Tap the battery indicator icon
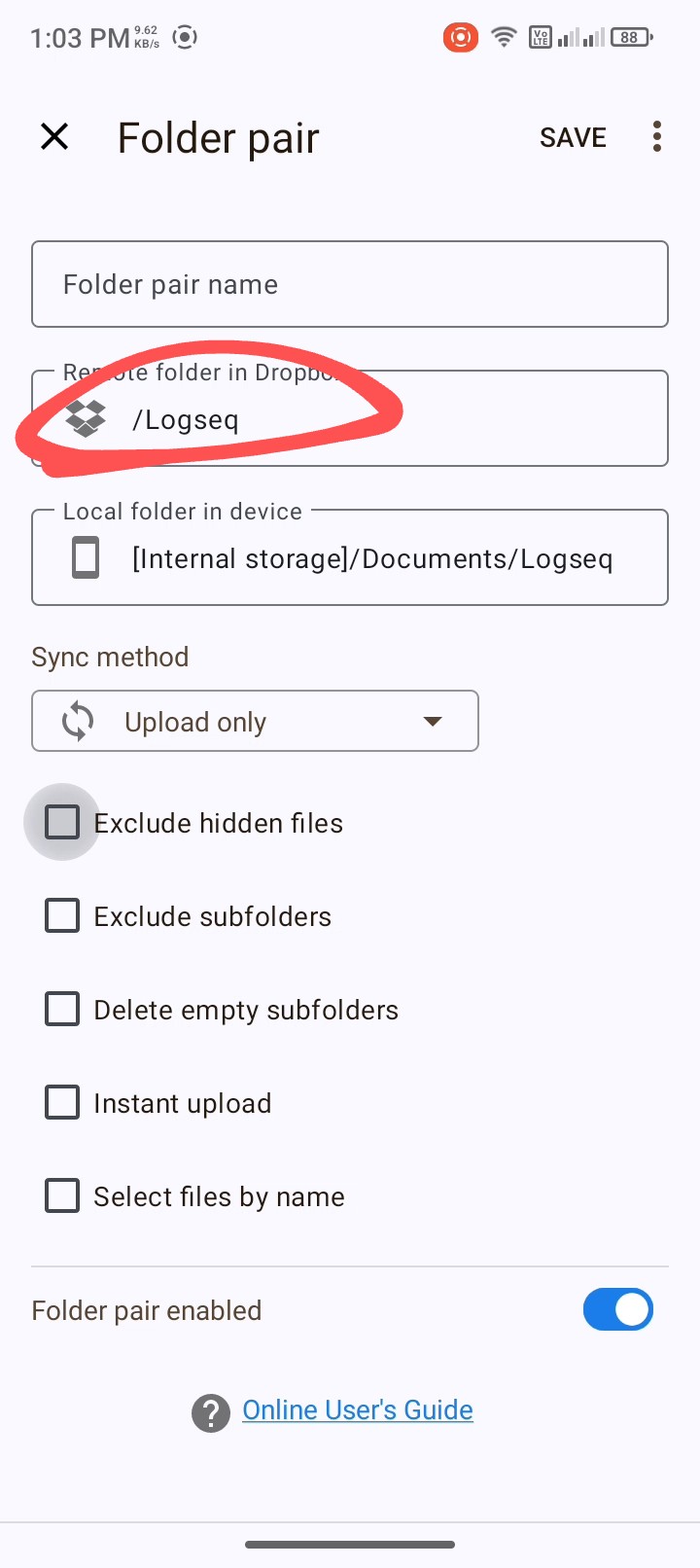 631,38
